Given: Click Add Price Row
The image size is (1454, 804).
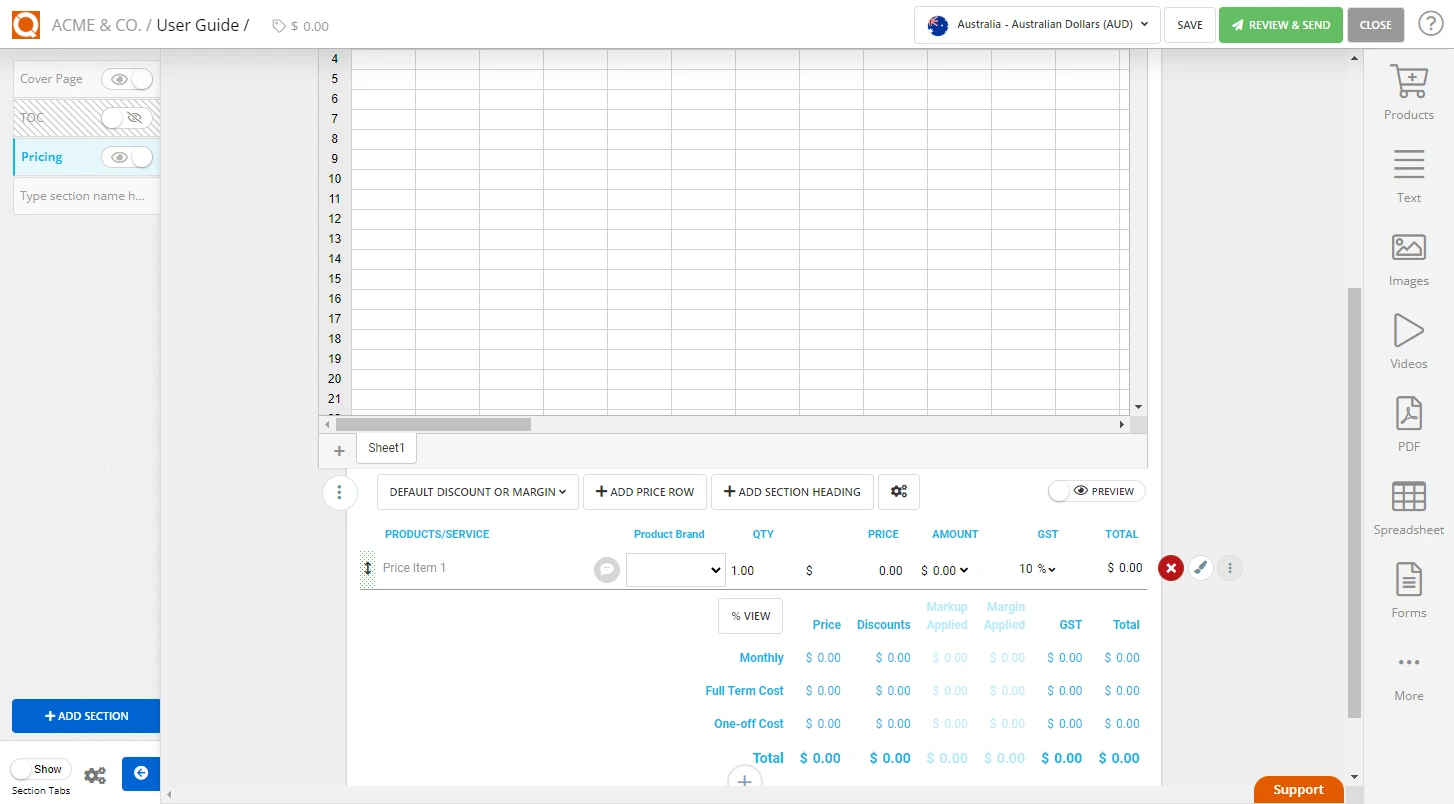Looking at the screenshot, I should click(x=644, y=491).
